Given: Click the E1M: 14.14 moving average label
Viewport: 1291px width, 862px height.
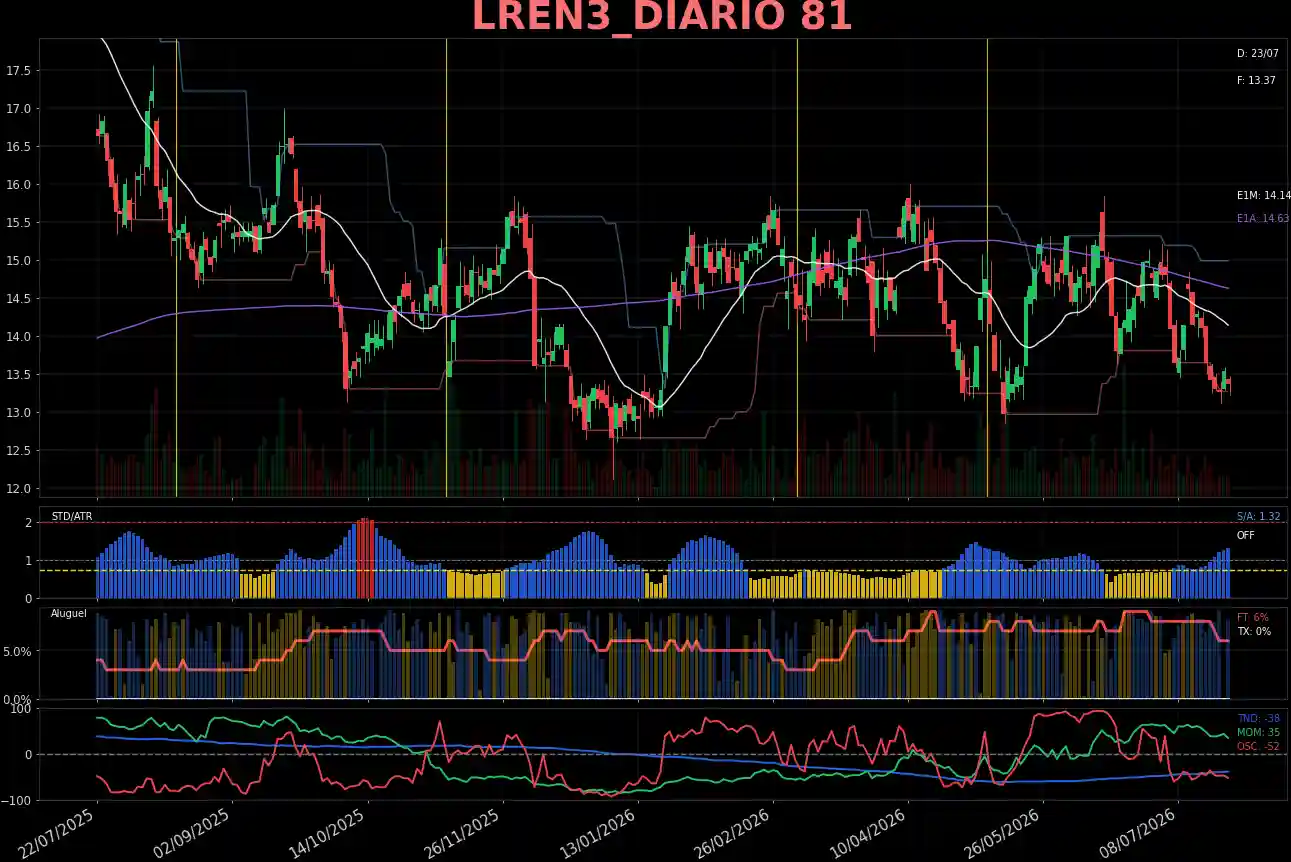Looking at the screenshot, I should pos(1263,196).
